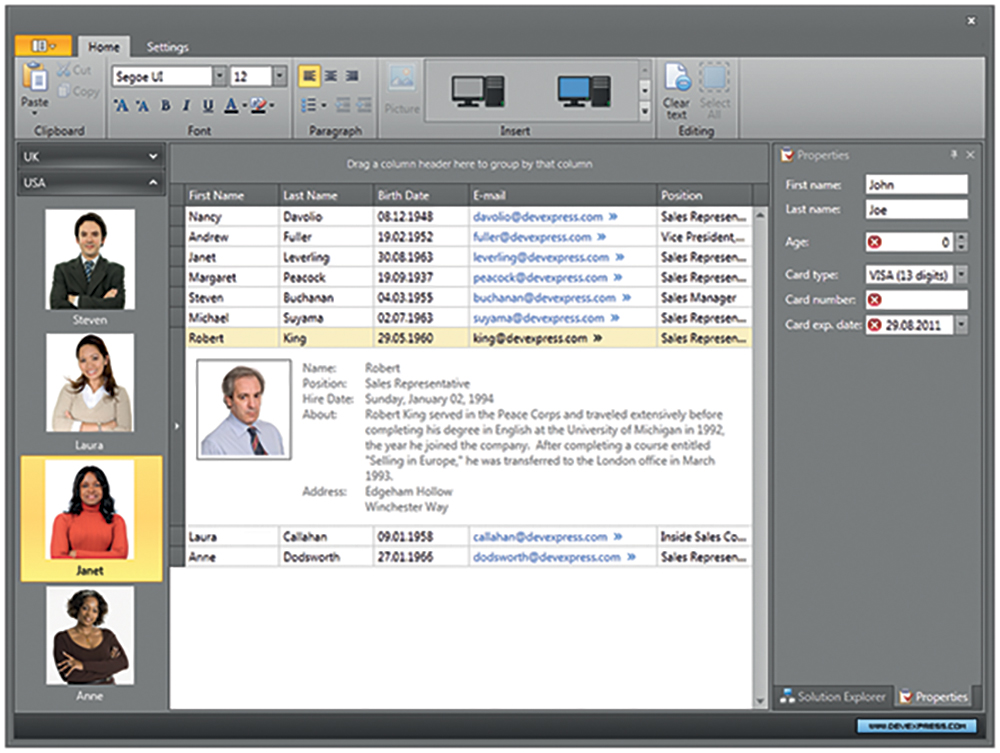This screenshot has height=753, width=1000.
Task: Click Laura's photo thumbnail
Action: click(91, 382)
